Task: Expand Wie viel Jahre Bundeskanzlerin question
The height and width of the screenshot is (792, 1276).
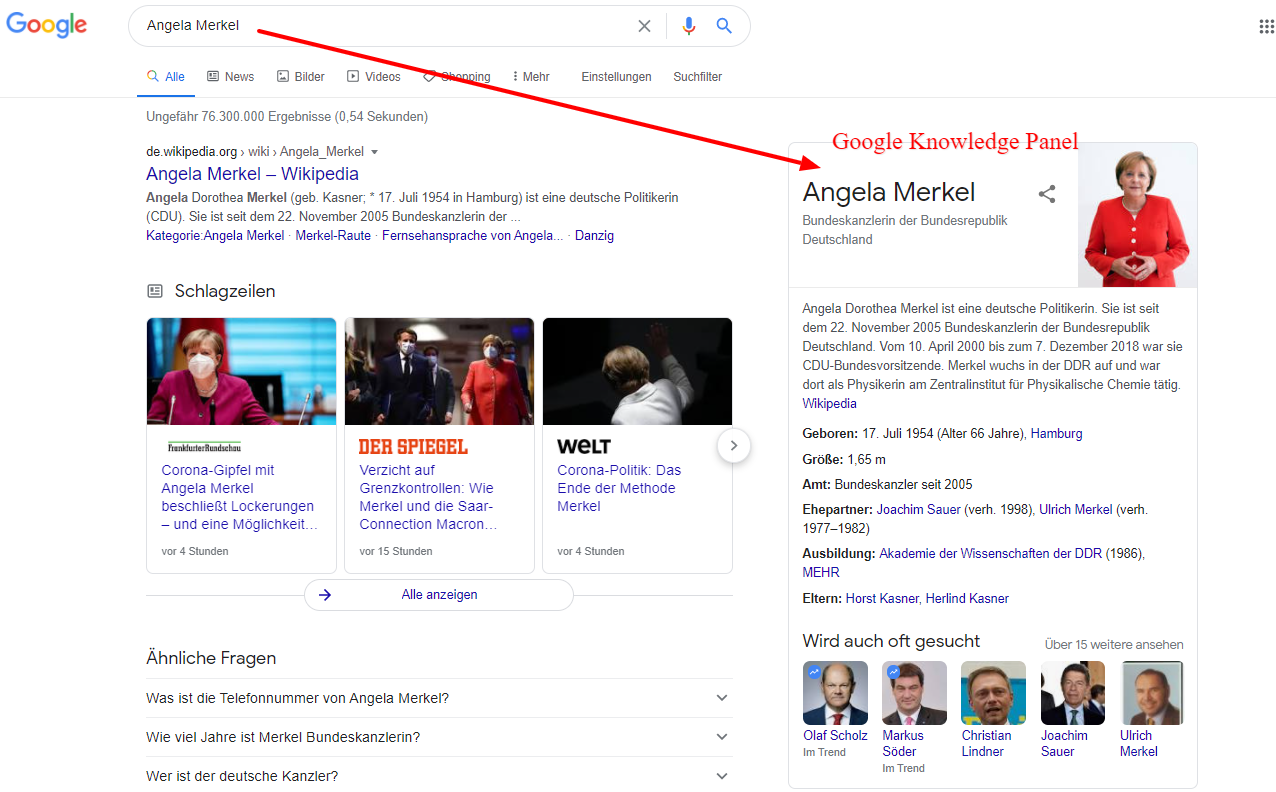Action: click(x=439, y=737)
